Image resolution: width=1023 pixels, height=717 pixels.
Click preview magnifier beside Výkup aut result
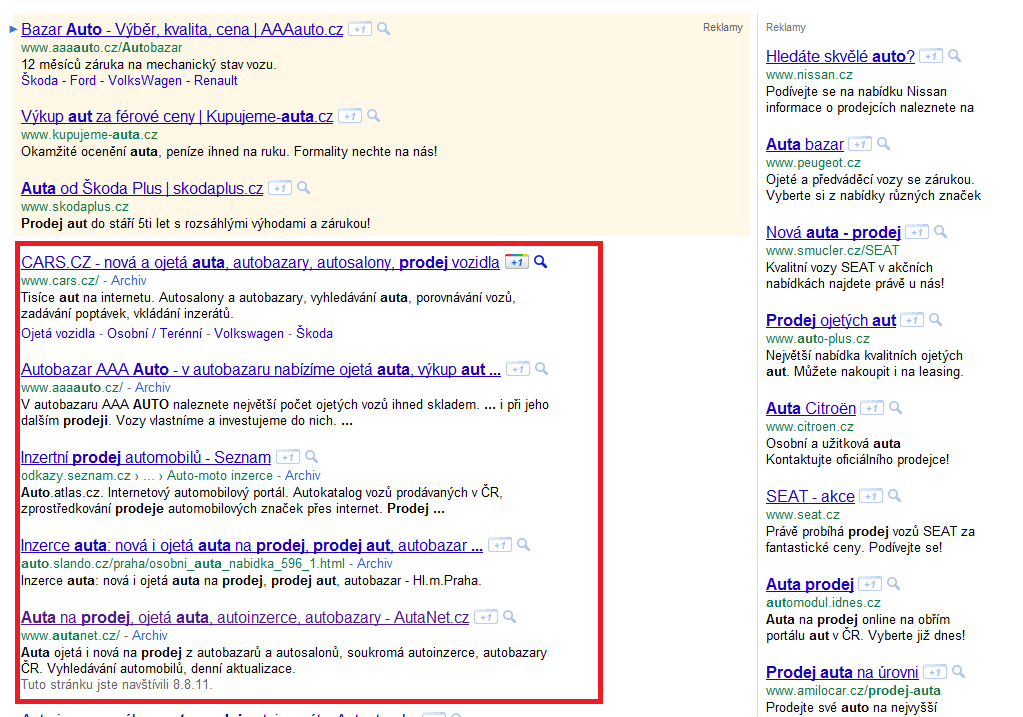click(374, 115)
